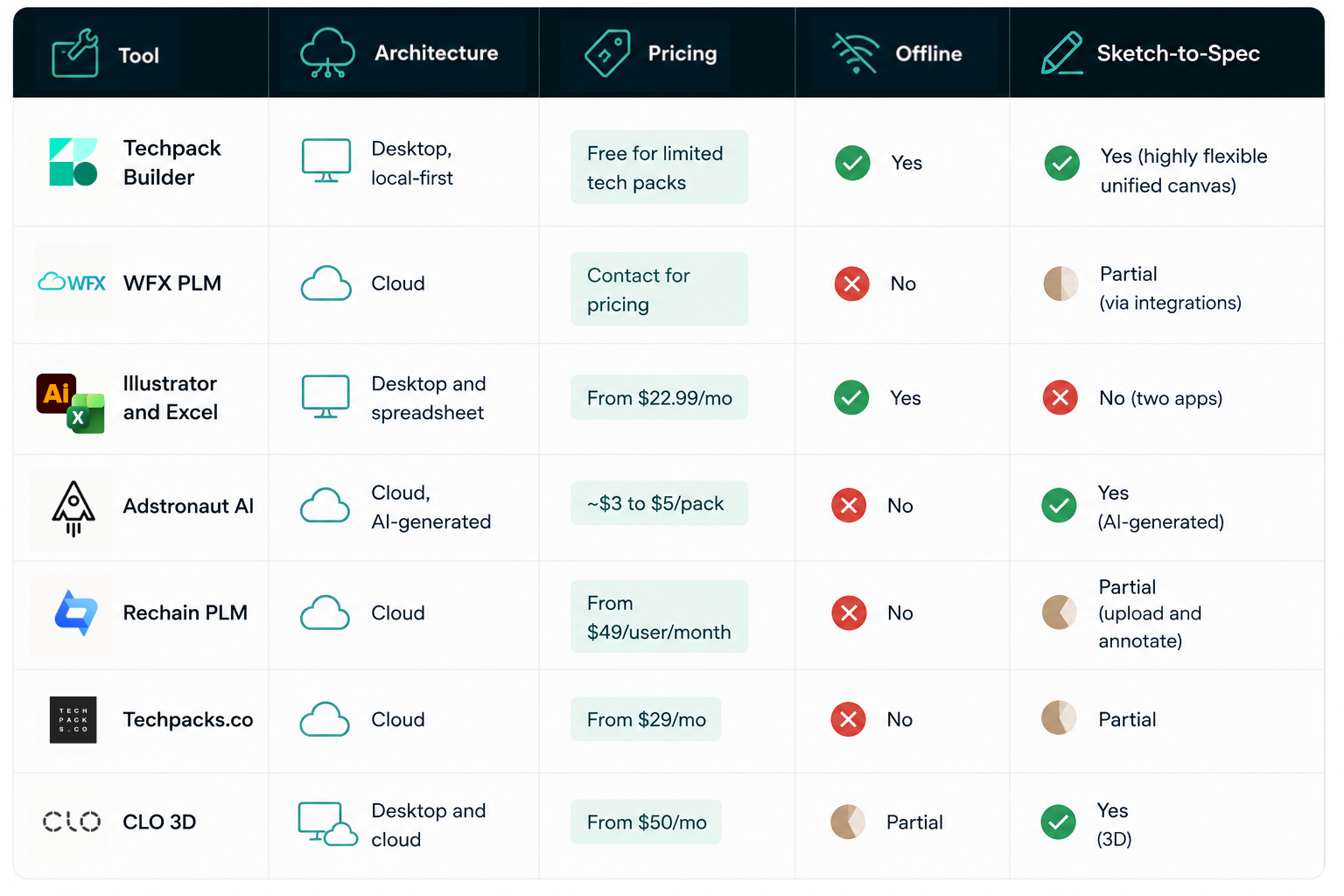Click the 'Desktop and cloud' architecture text
Viewport: 1344px width, 896px height.
[x=428, y=825]
